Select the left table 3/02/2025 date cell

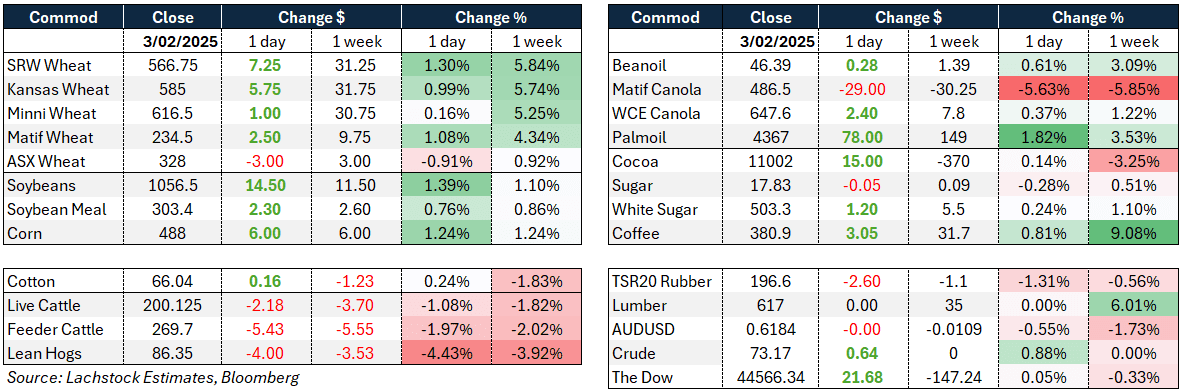pos(173,42)
